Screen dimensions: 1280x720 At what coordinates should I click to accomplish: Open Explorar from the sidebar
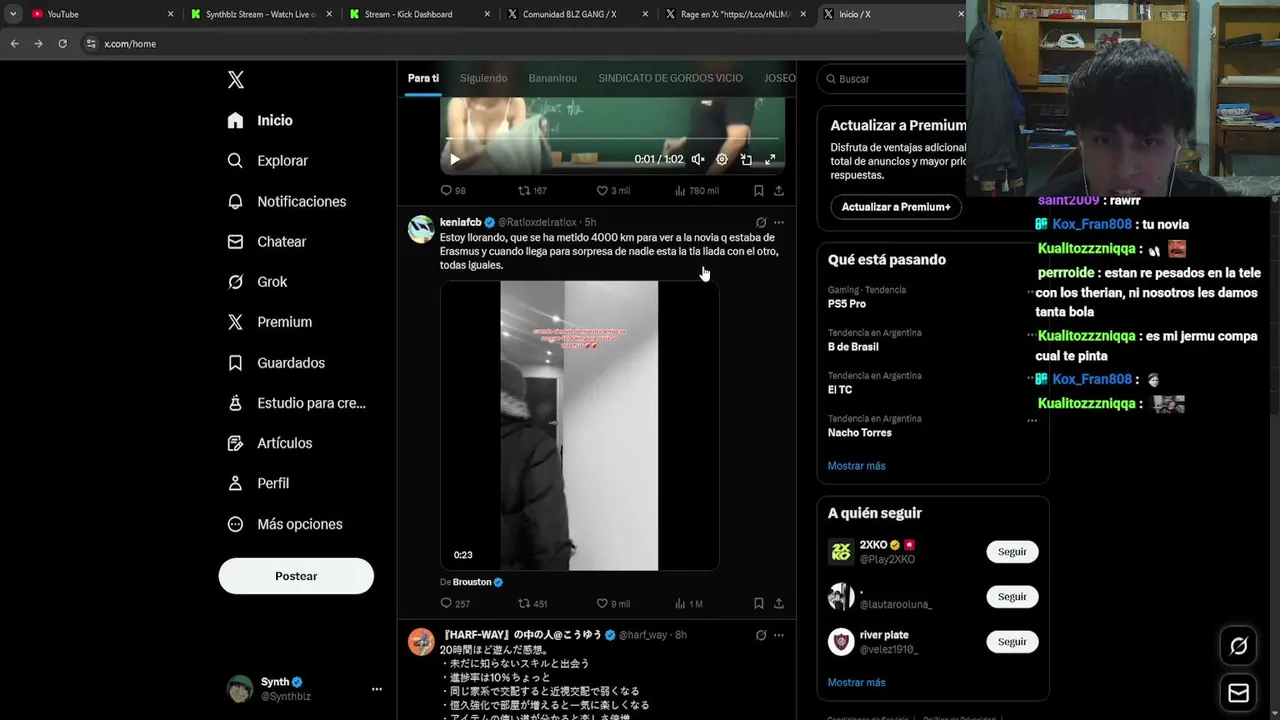267,161
